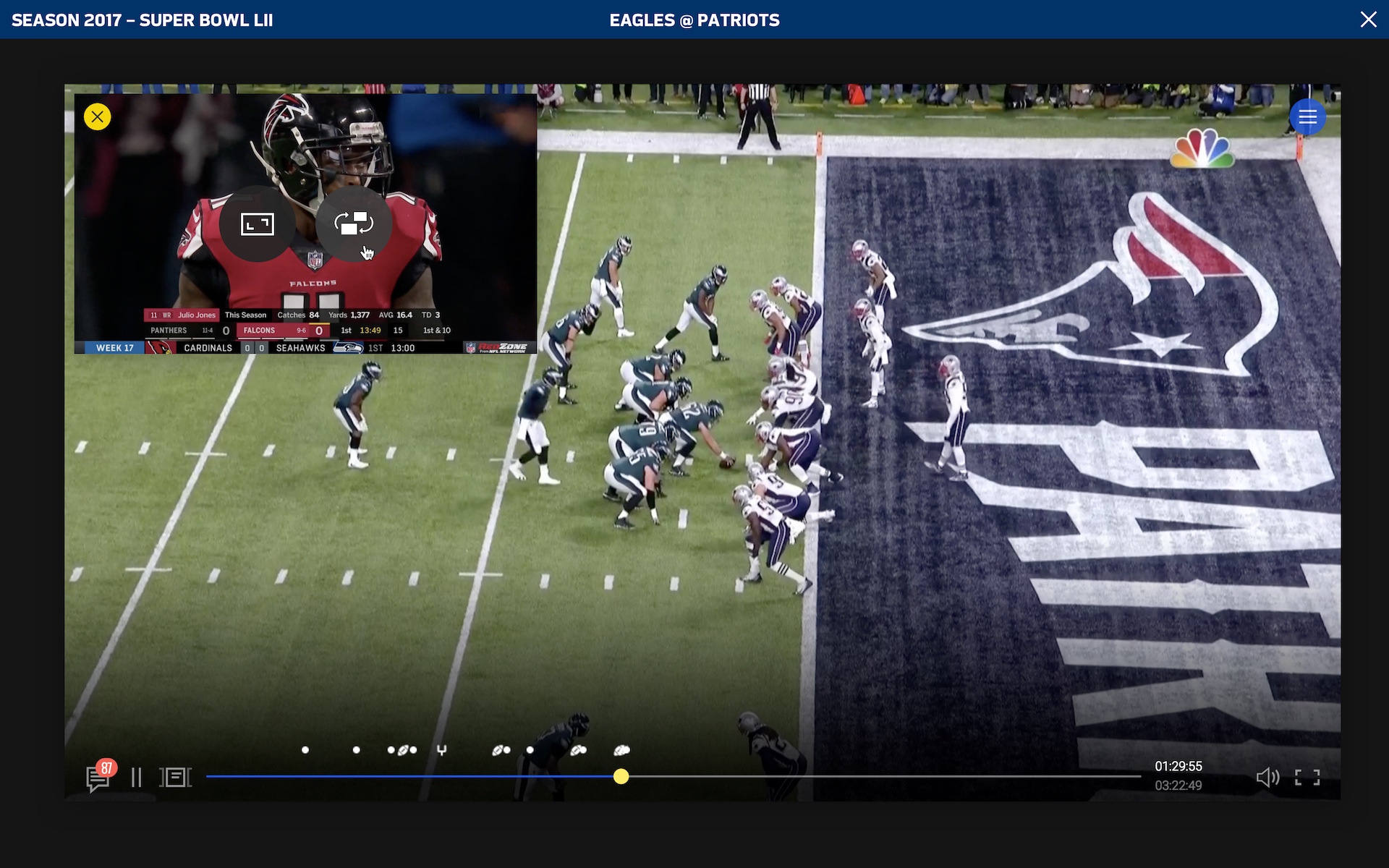Click the total duration 03:22:49
The image size is (1389, 868).
(x=1178, y=786)
